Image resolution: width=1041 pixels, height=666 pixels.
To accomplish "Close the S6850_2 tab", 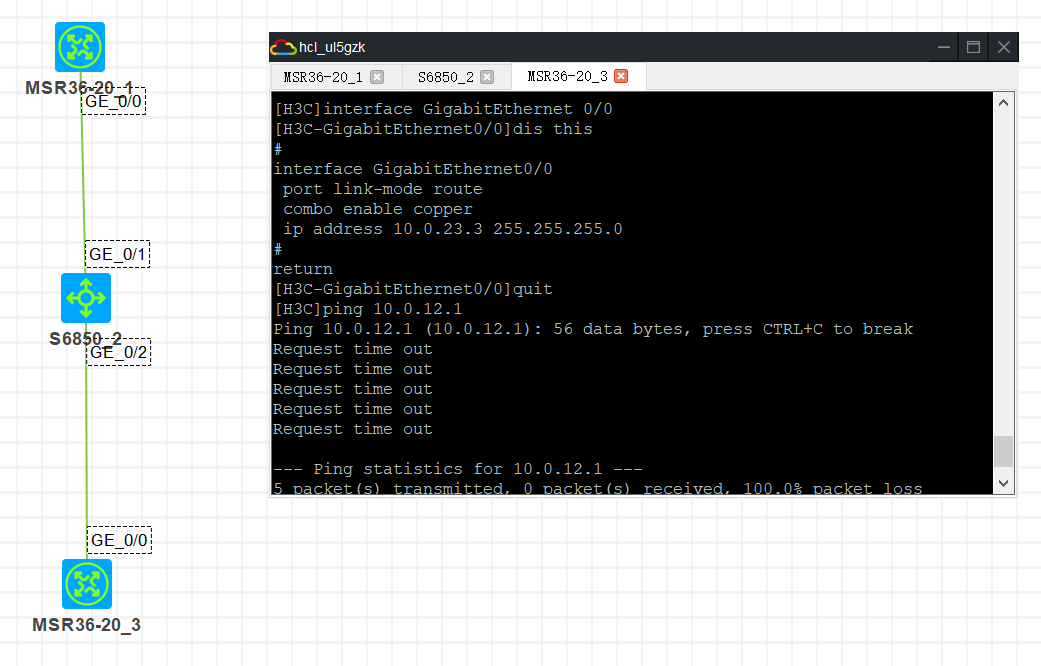I will pos(487,77).
